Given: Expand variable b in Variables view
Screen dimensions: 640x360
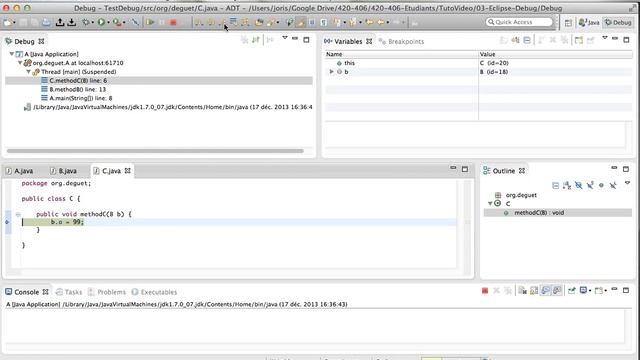Looking at the screenshot, I should point(331,72).
